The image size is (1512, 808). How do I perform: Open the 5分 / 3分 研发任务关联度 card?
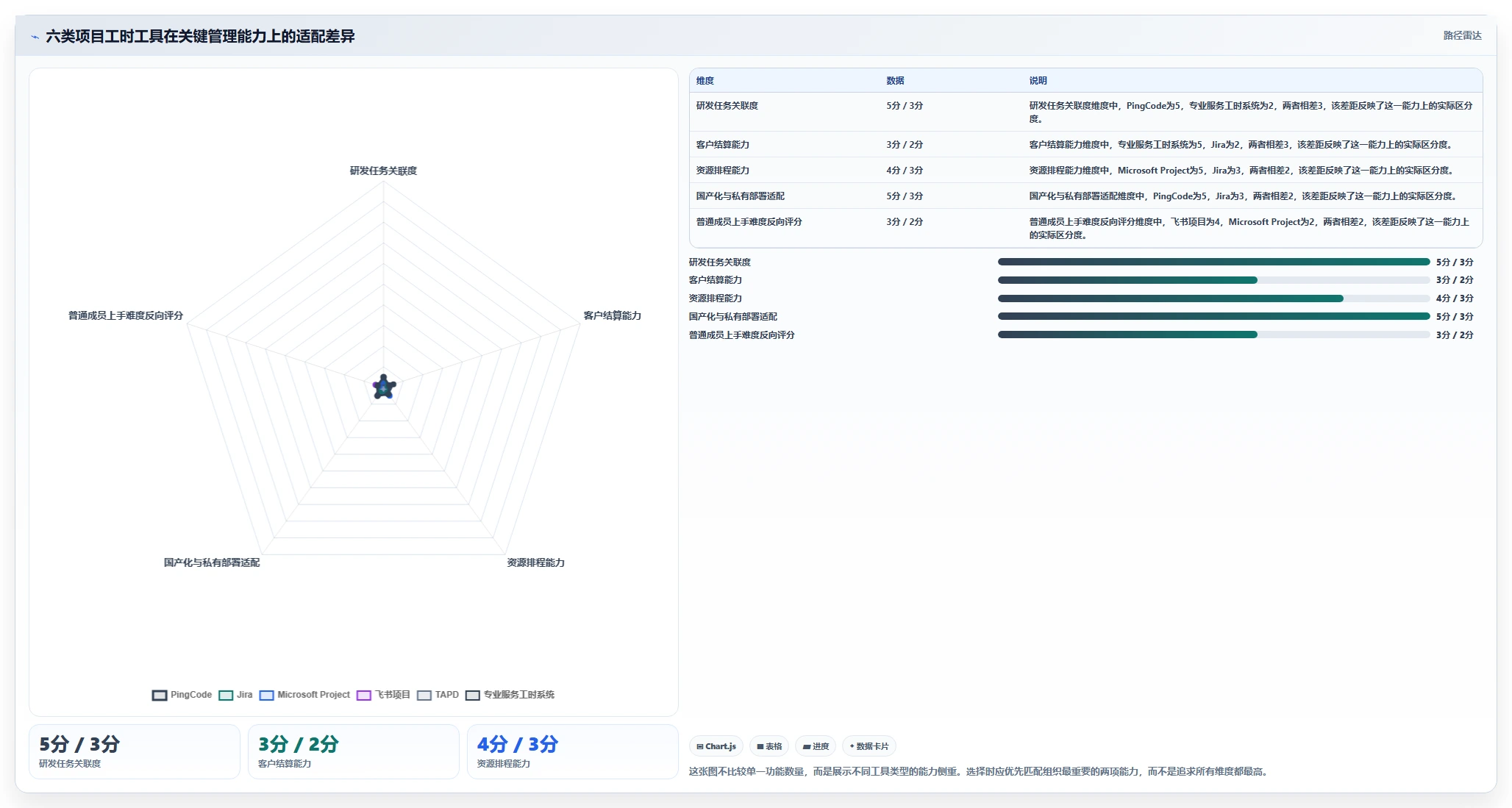[x=135, y=751]
